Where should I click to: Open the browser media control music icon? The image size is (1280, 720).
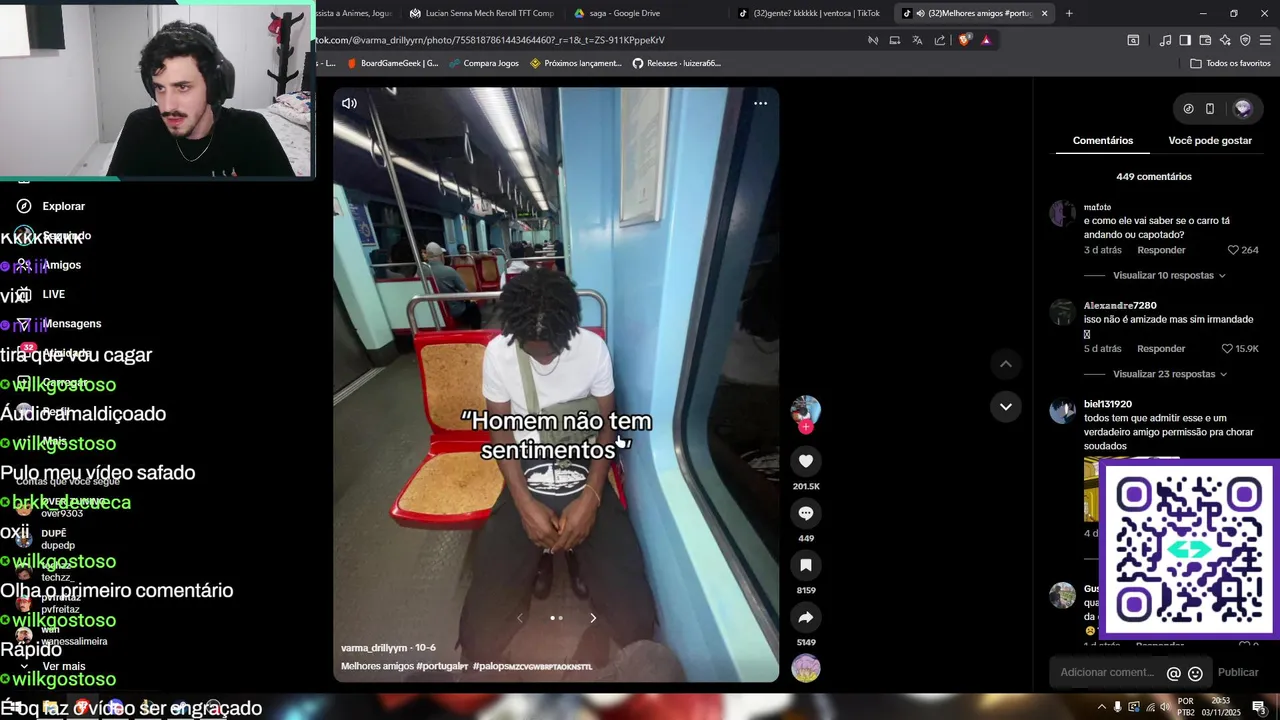click(1165, 40)
